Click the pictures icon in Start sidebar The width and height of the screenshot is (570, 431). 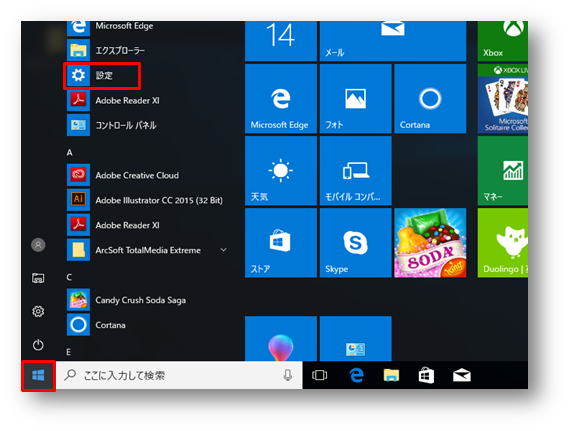[x=38, y=278]
